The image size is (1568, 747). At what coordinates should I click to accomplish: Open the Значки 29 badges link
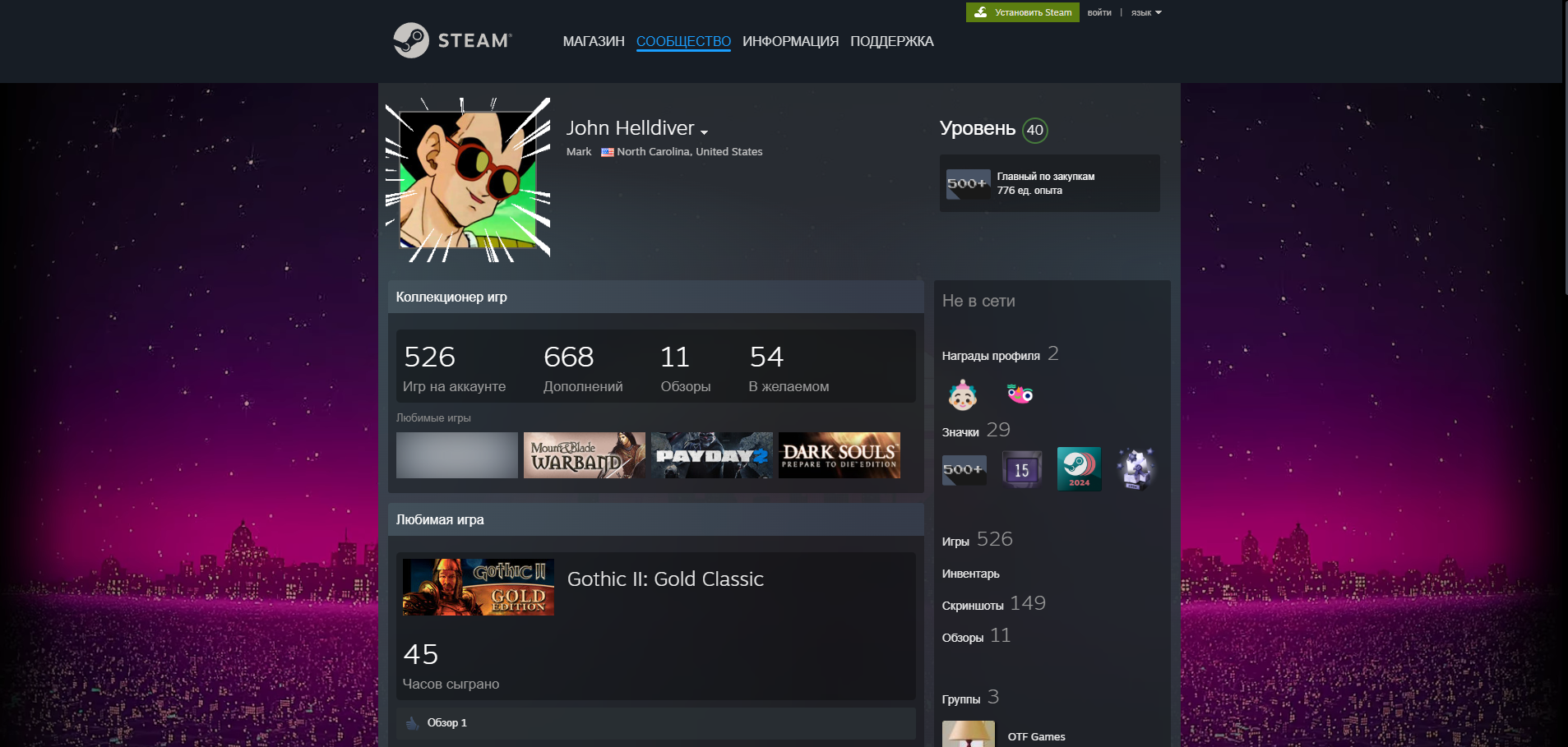(976, 431)
